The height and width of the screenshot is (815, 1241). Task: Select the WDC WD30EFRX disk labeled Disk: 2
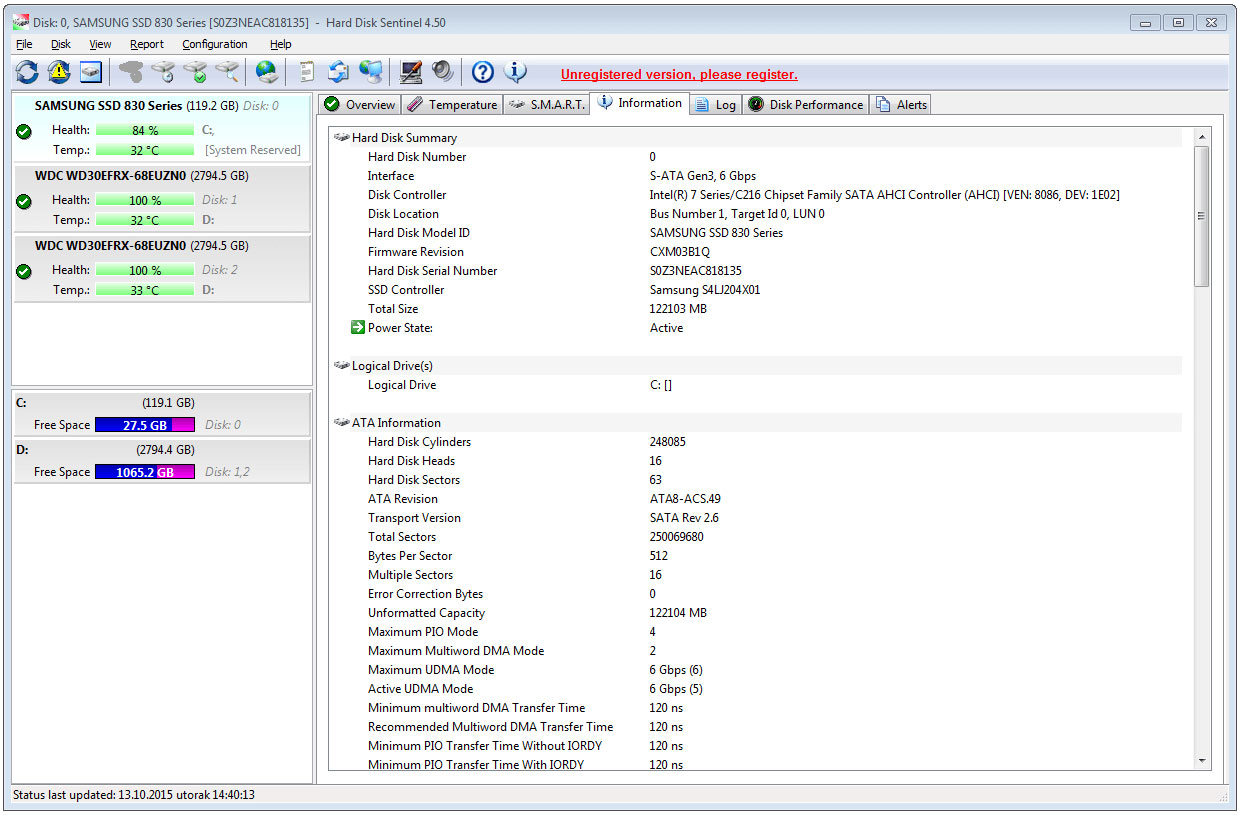161,268
